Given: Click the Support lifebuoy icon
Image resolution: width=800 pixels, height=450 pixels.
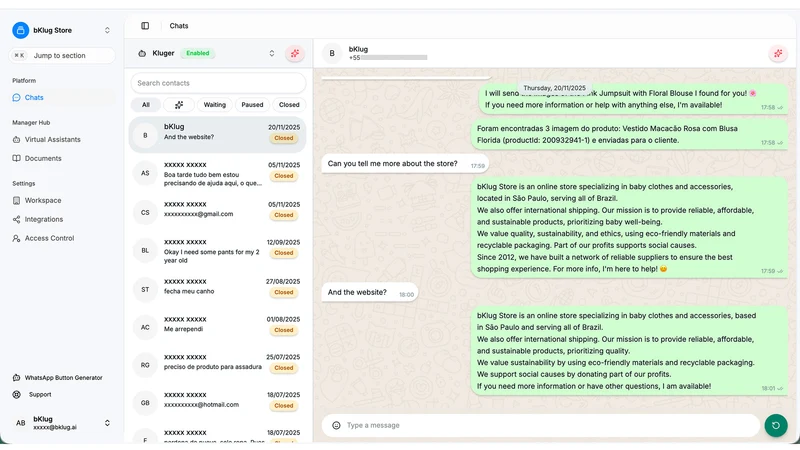Looking at the screenshot, I should [x=16, y=394].
